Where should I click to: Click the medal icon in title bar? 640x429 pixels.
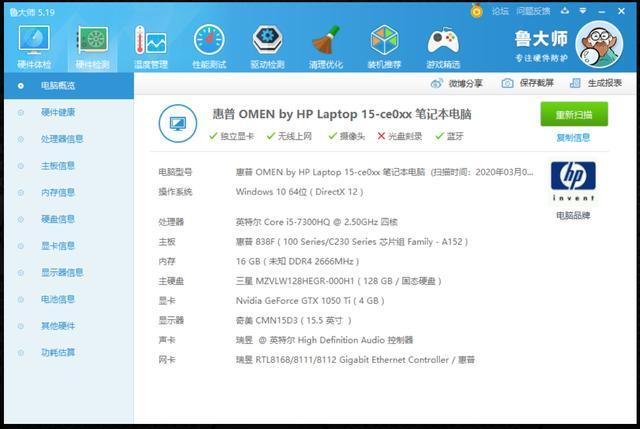coord(476,11)
